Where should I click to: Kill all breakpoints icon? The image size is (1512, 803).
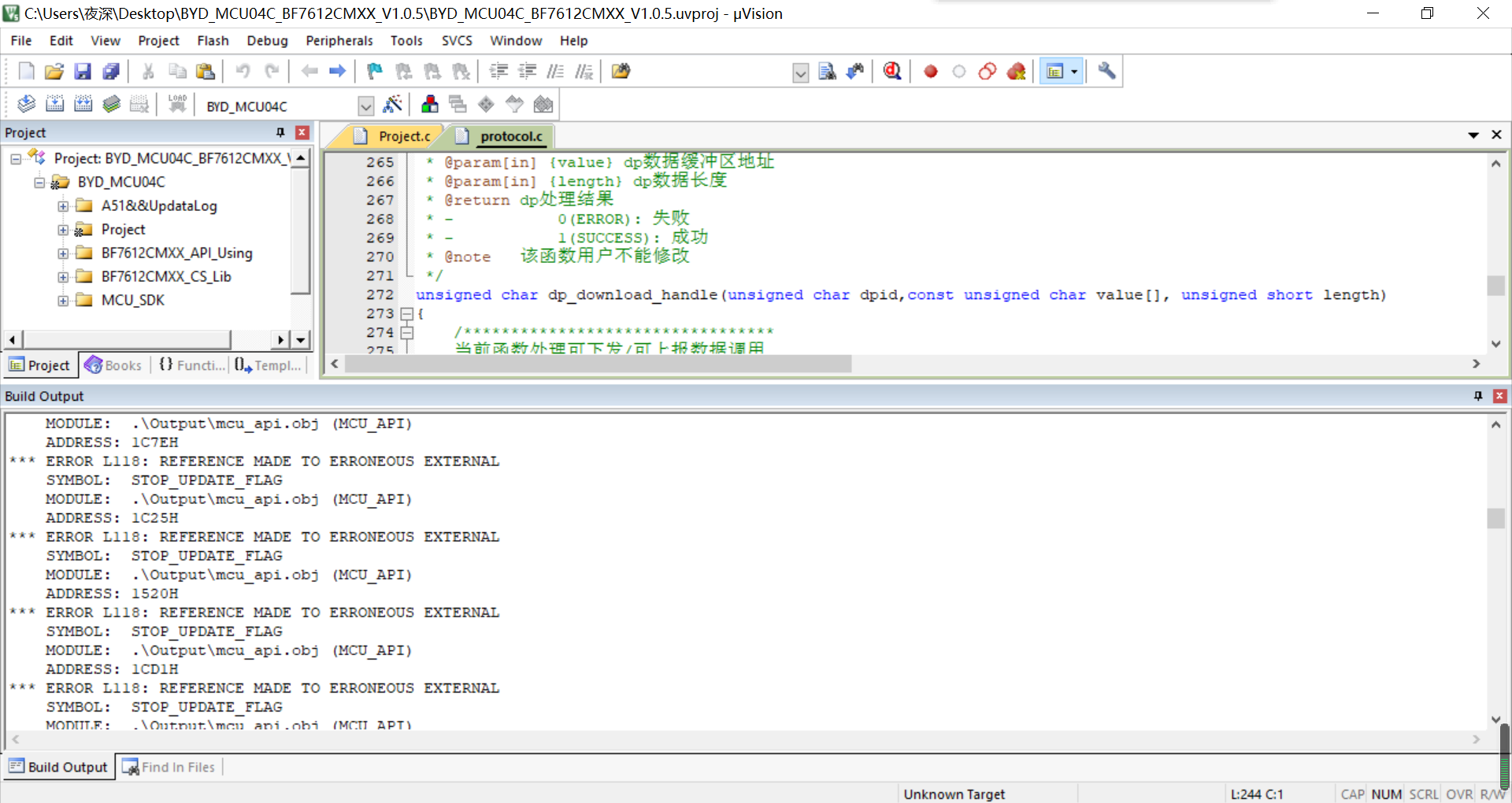pos(1016,72)
